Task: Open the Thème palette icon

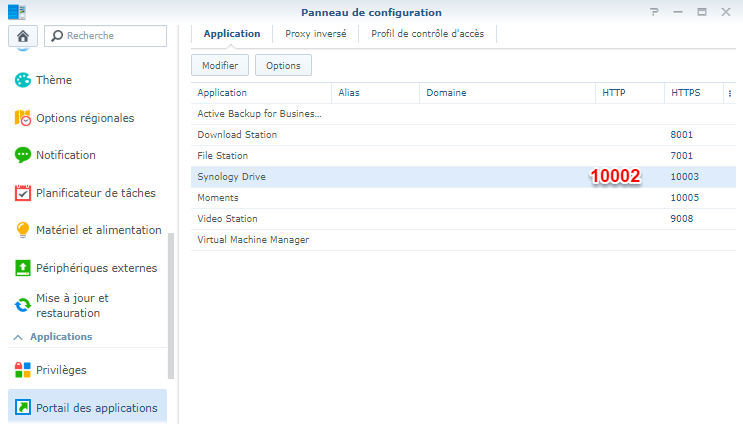Action: pyautogui.click(x=22, y=80)
